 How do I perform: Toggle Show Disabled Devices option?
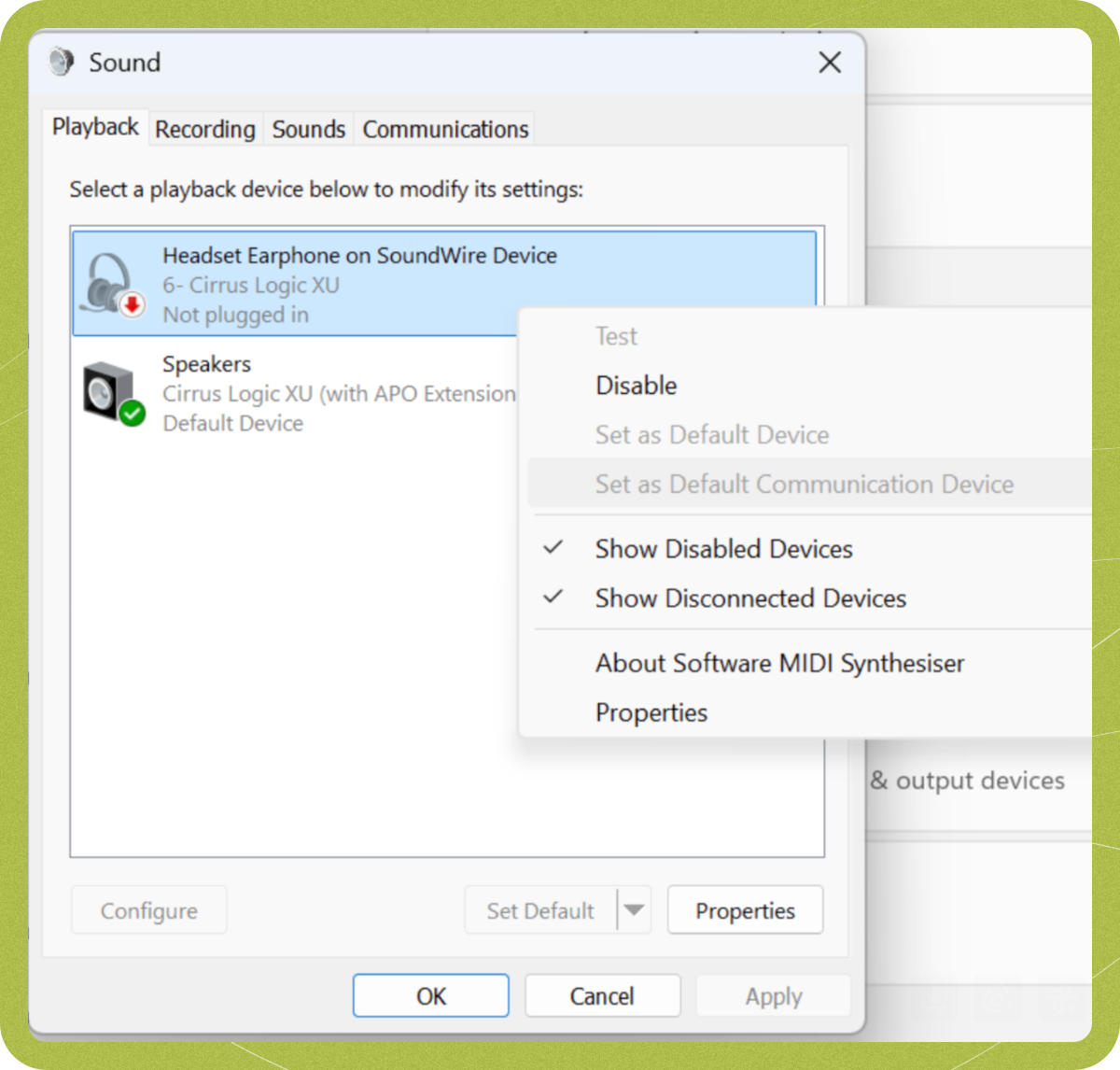(x=724, y=549)
